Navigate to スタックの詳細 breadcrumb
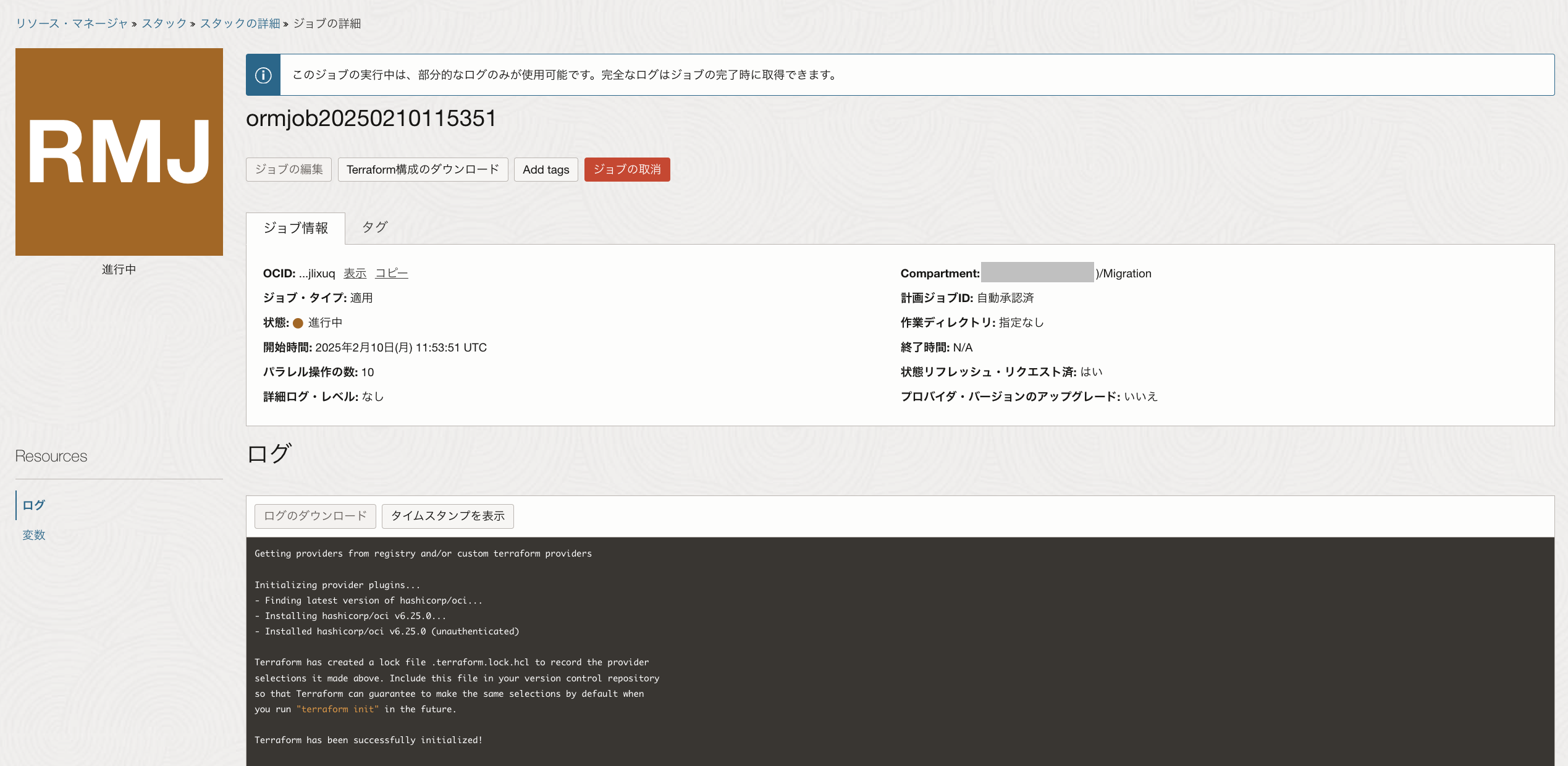 click(x=240, y=23)
